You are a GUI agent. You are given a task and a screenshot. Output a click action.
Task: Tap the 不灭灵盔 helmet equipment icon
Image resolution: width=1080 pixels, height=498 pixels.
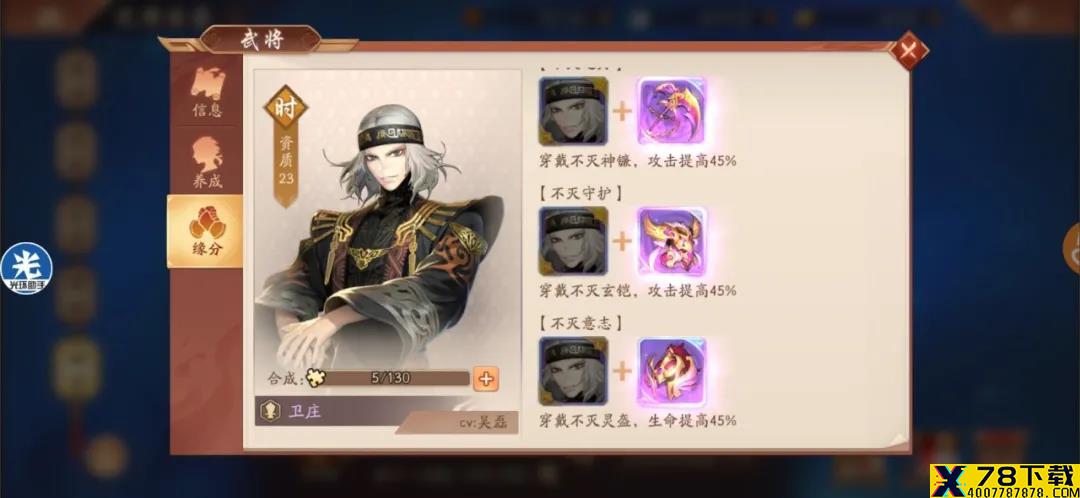point(672,372)
